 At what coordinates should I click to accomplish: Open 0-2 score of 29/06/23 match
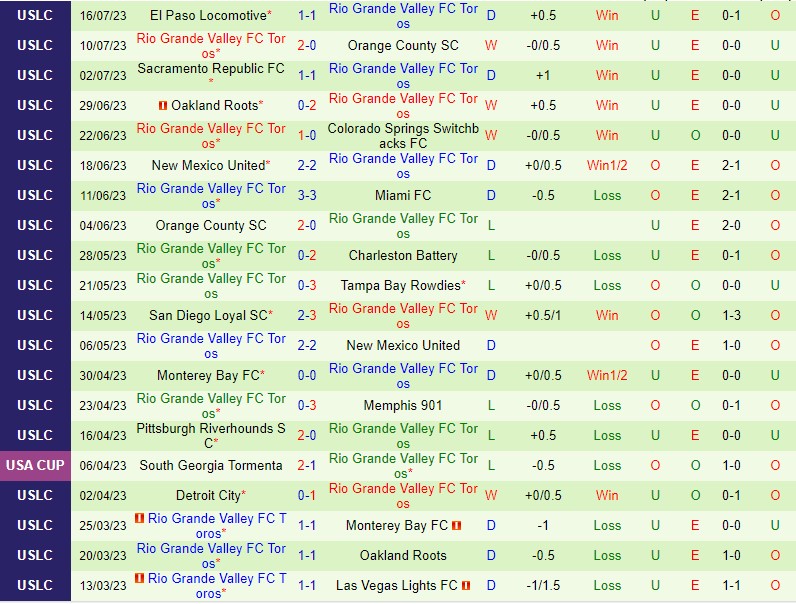pos(307,106)
